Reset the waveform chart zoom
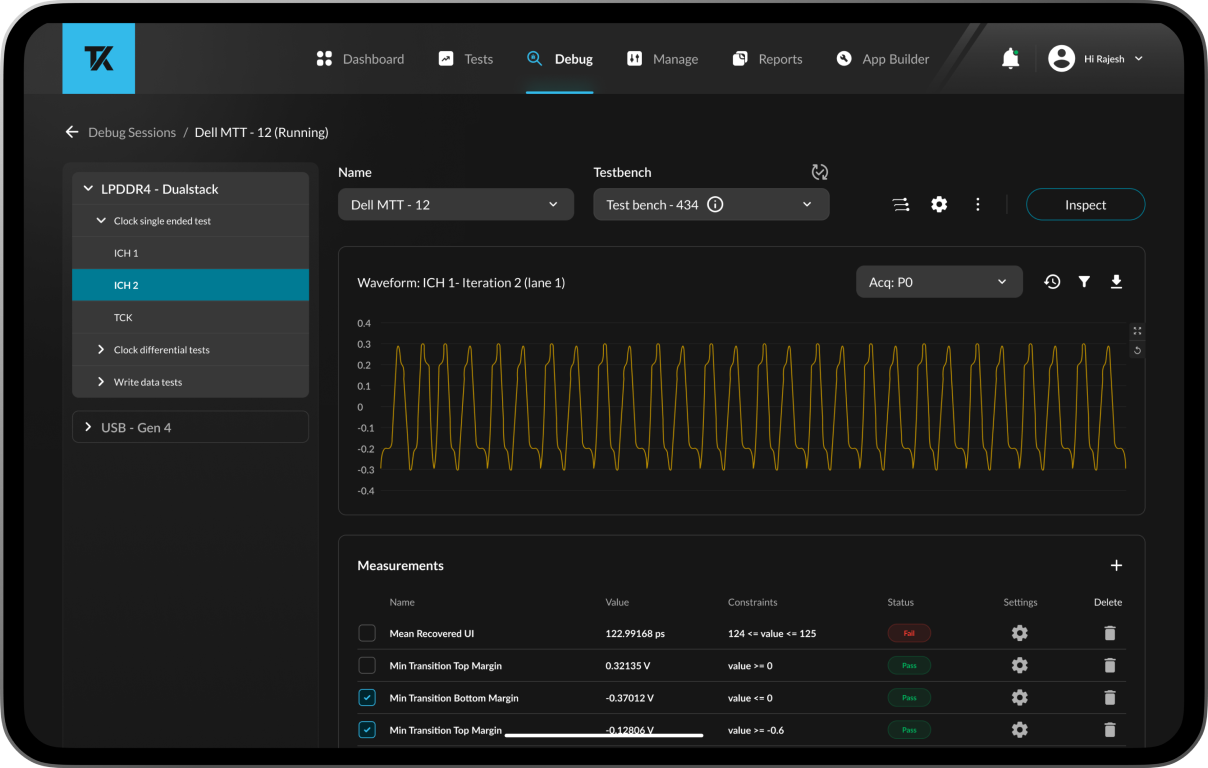 (x=1136, y=349)
